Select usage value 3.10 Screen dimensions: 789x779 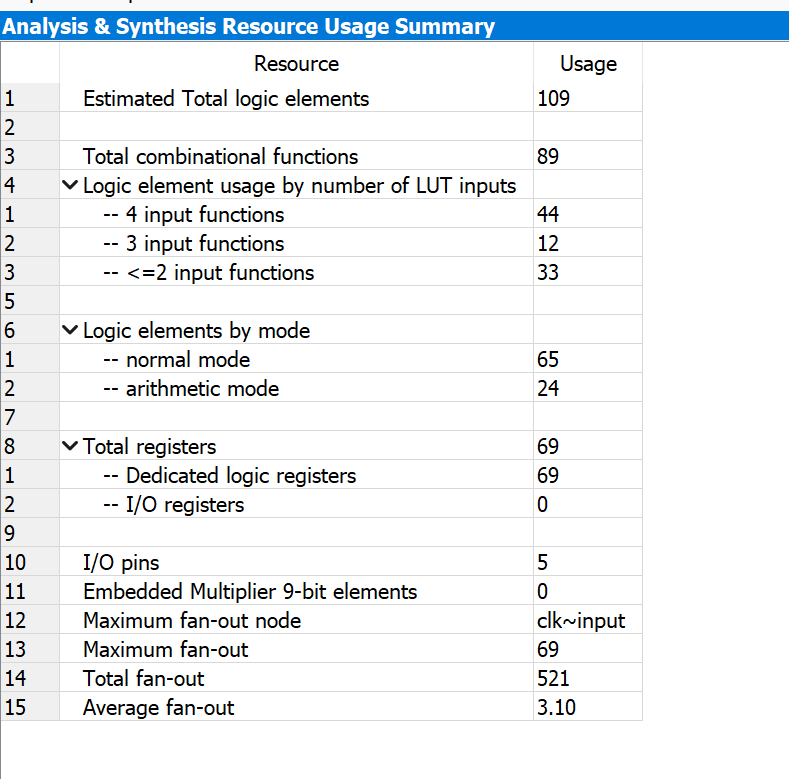pyautogui.click(x=556, y=707)
